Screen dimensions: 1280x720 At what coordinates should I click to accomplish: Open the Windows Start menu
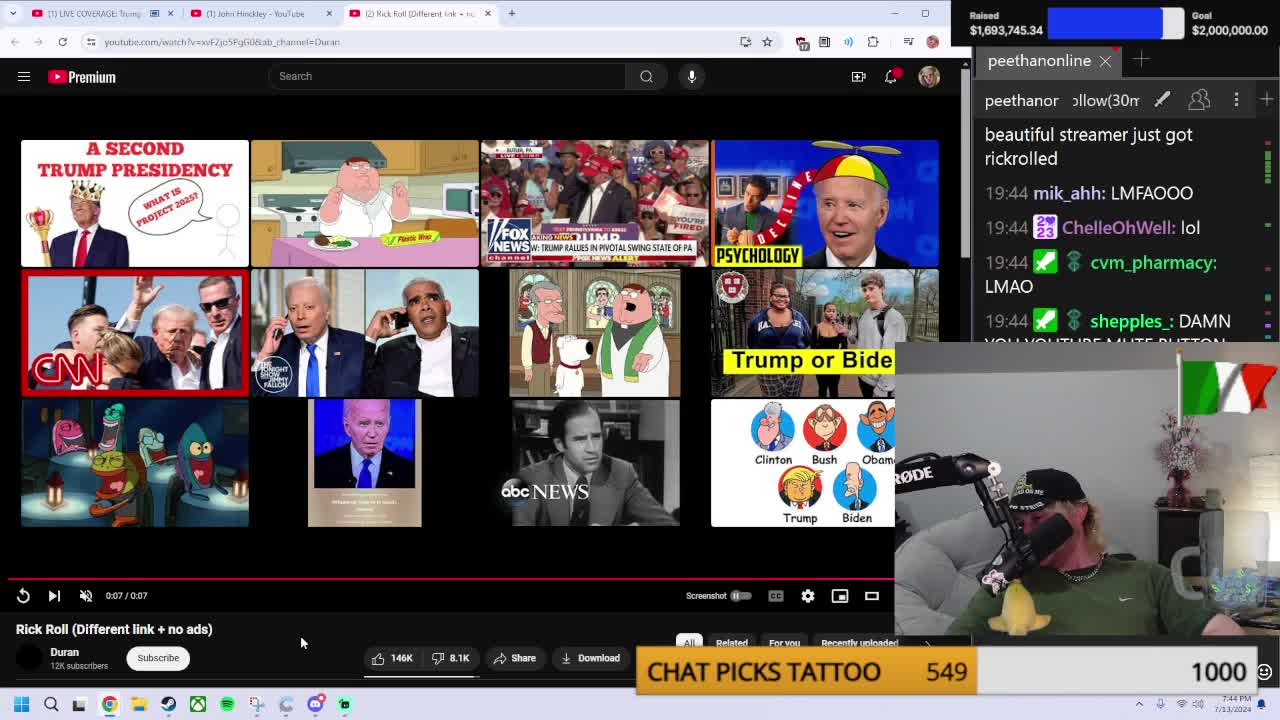(x=21, y=704)
